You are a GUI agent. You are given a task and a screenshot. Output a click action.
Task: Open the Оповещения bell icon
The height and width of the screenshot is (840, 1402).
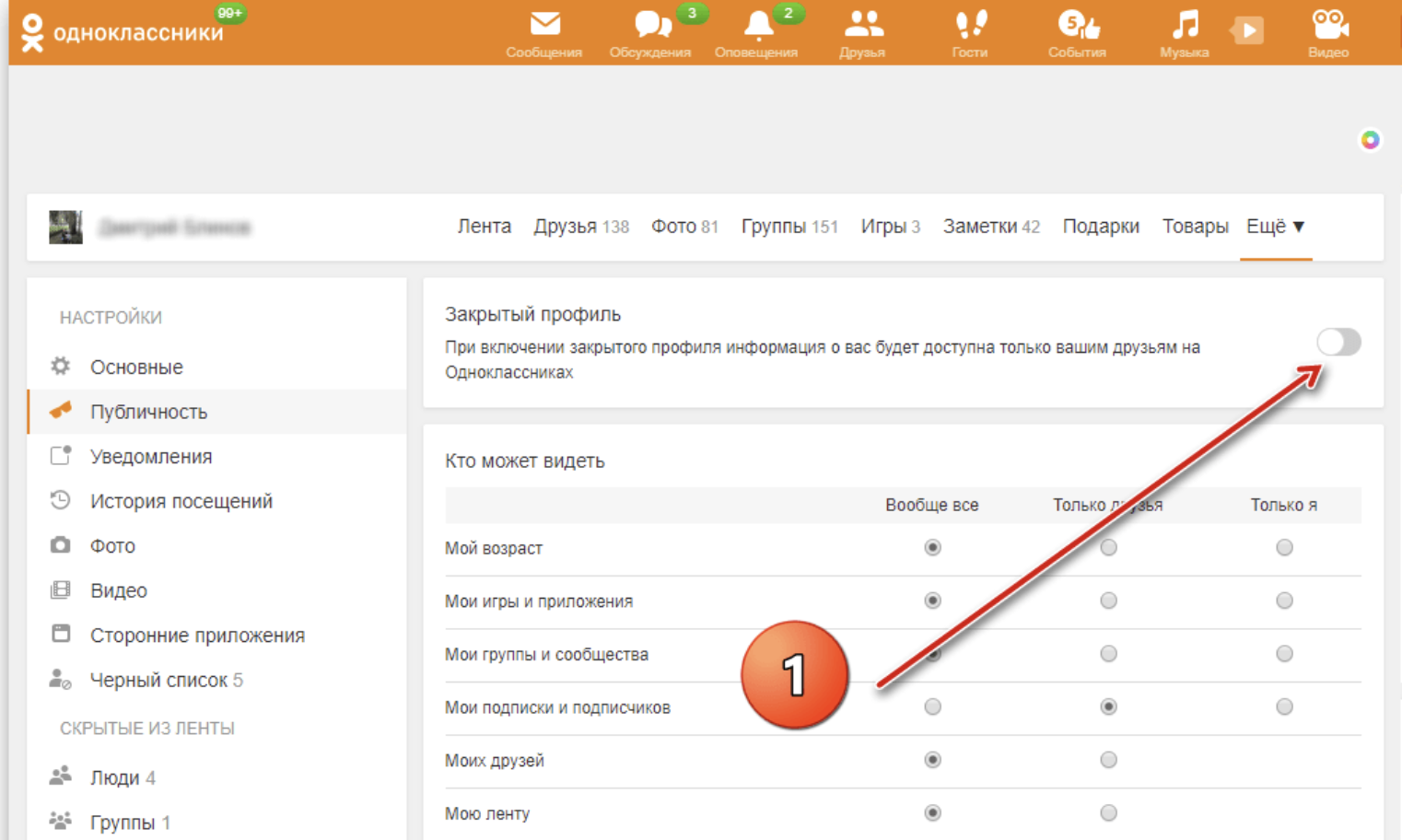pos(758,25)
